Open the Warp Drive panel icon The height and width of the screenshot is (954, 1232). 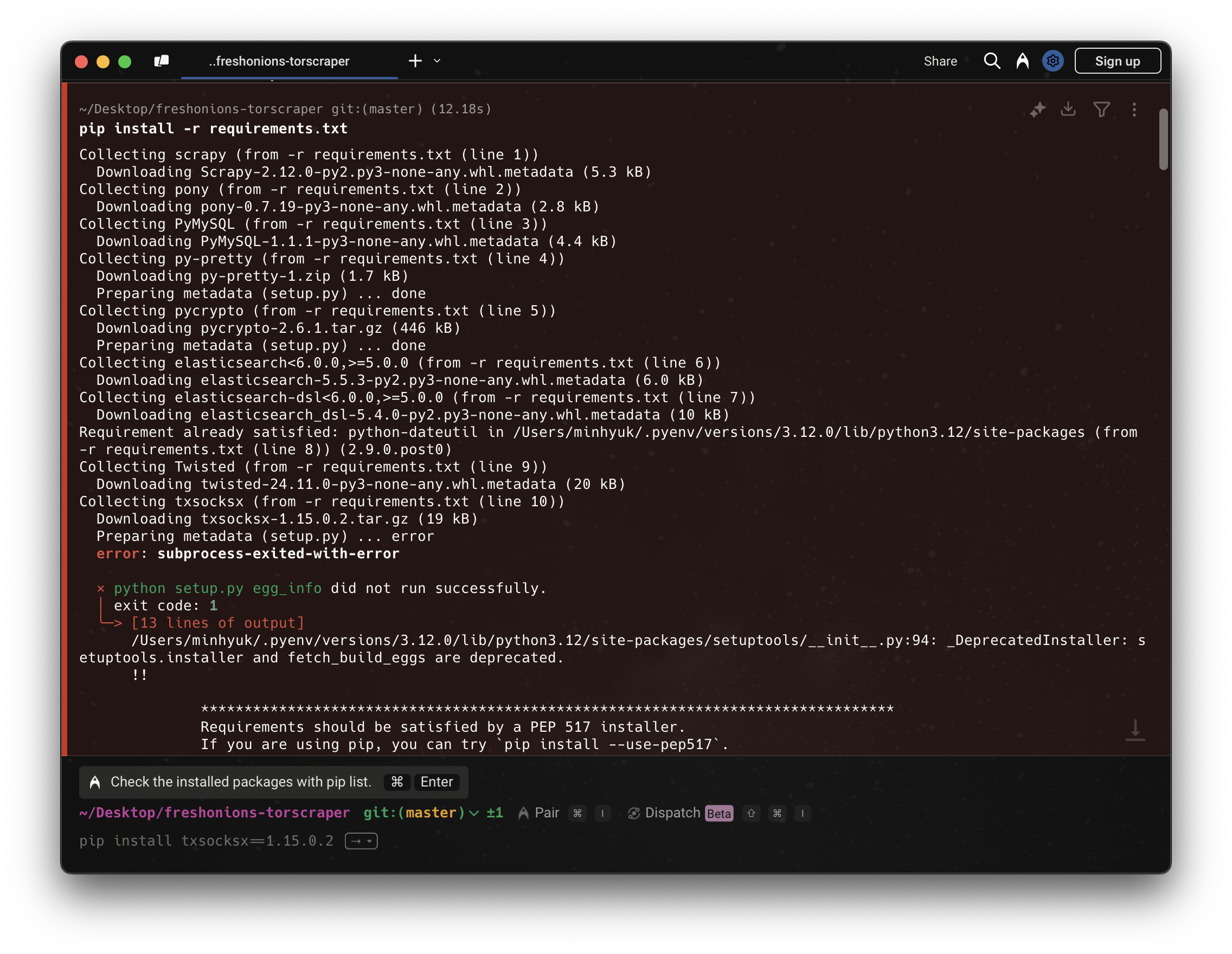coord(162,61)
